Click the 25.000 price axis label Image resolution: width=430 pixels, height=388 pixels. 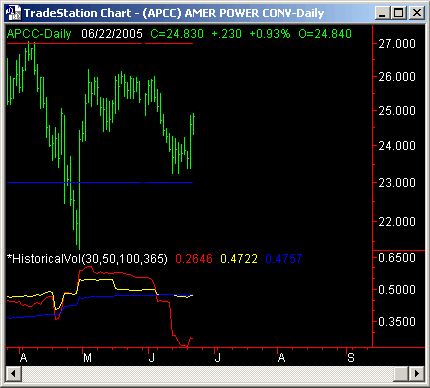coord(397,111)
